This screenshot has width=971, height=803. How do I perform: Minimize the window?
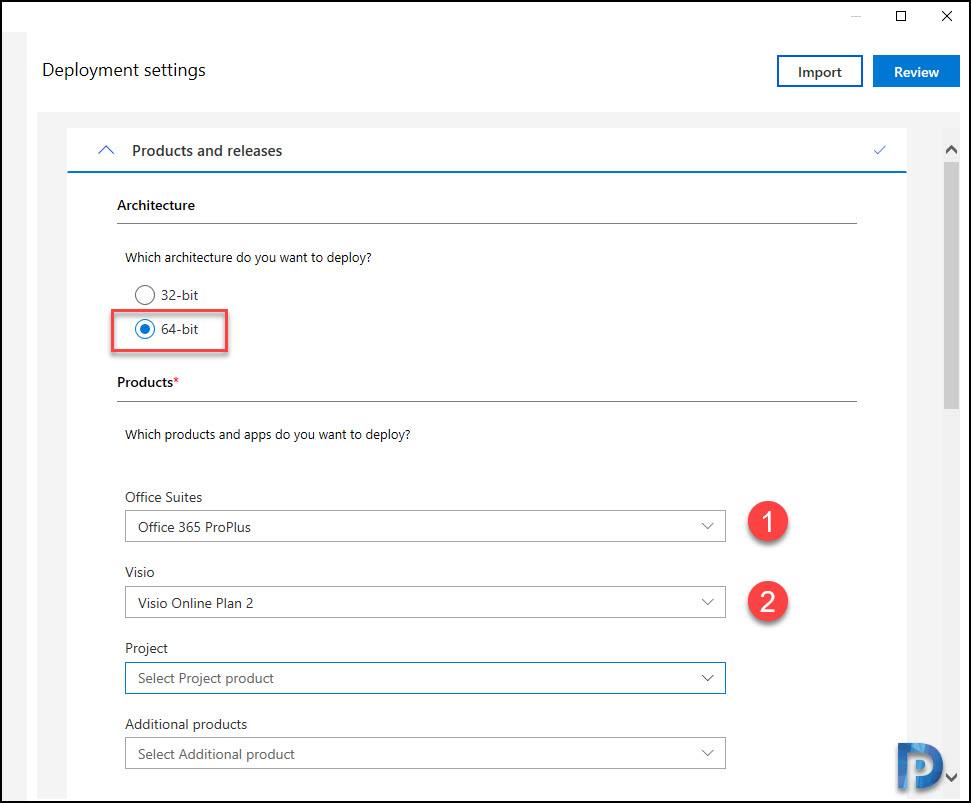point(856,16)
